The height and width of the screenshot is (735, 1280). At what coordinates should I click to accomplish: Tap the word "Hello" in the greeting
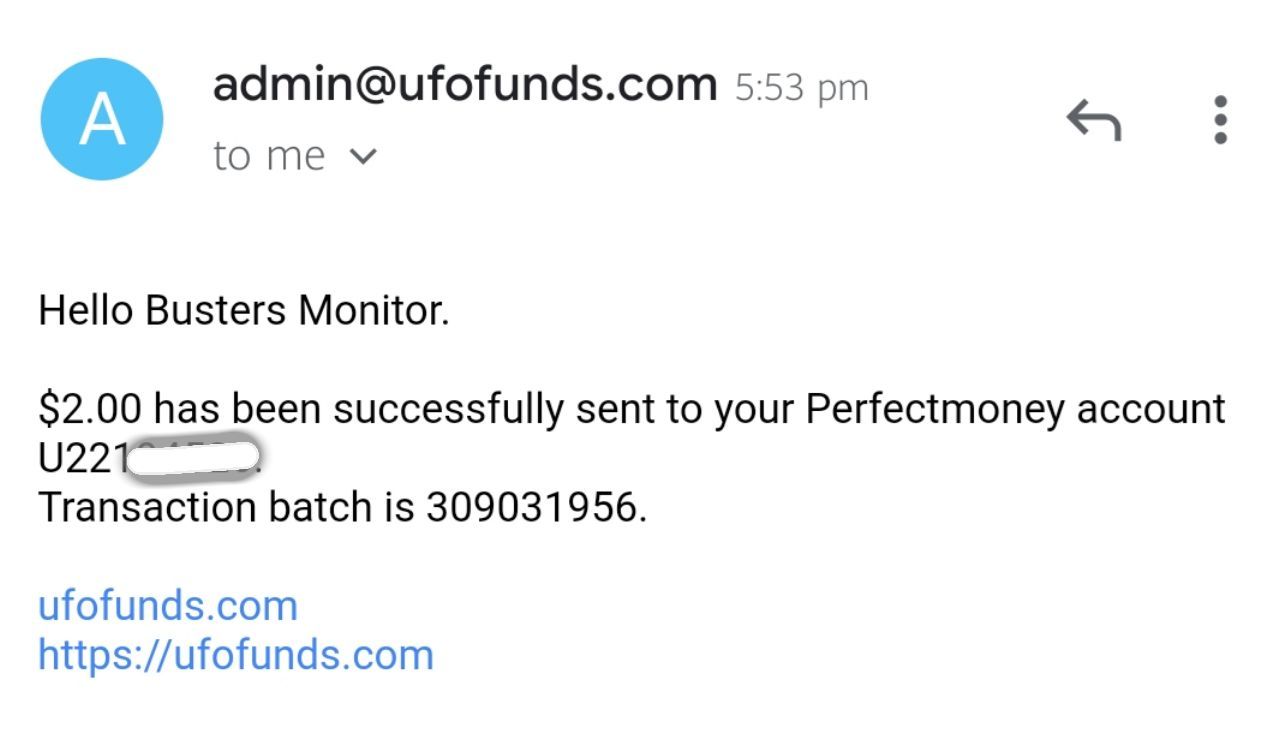[85, 310]
